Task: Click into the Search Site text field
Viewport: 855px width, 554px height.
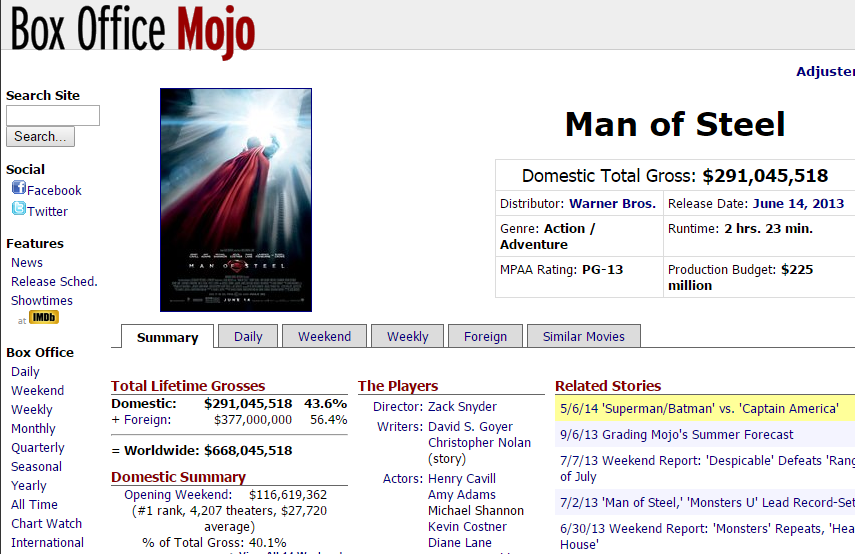Action: pos(53,115)
